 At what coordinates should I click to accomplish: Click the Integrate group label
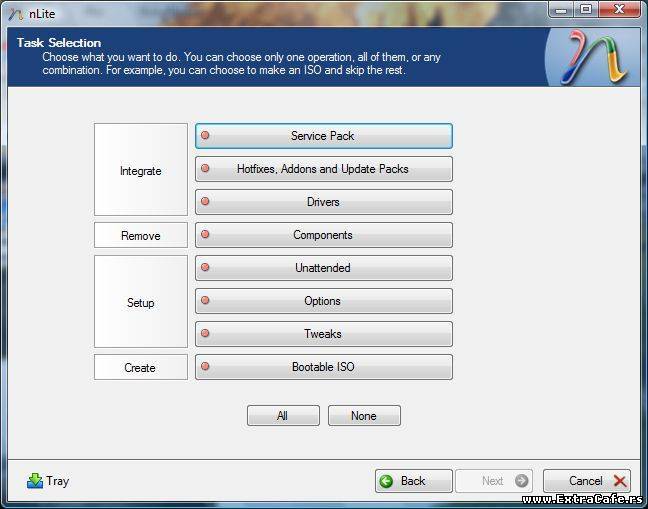point(141,171)
